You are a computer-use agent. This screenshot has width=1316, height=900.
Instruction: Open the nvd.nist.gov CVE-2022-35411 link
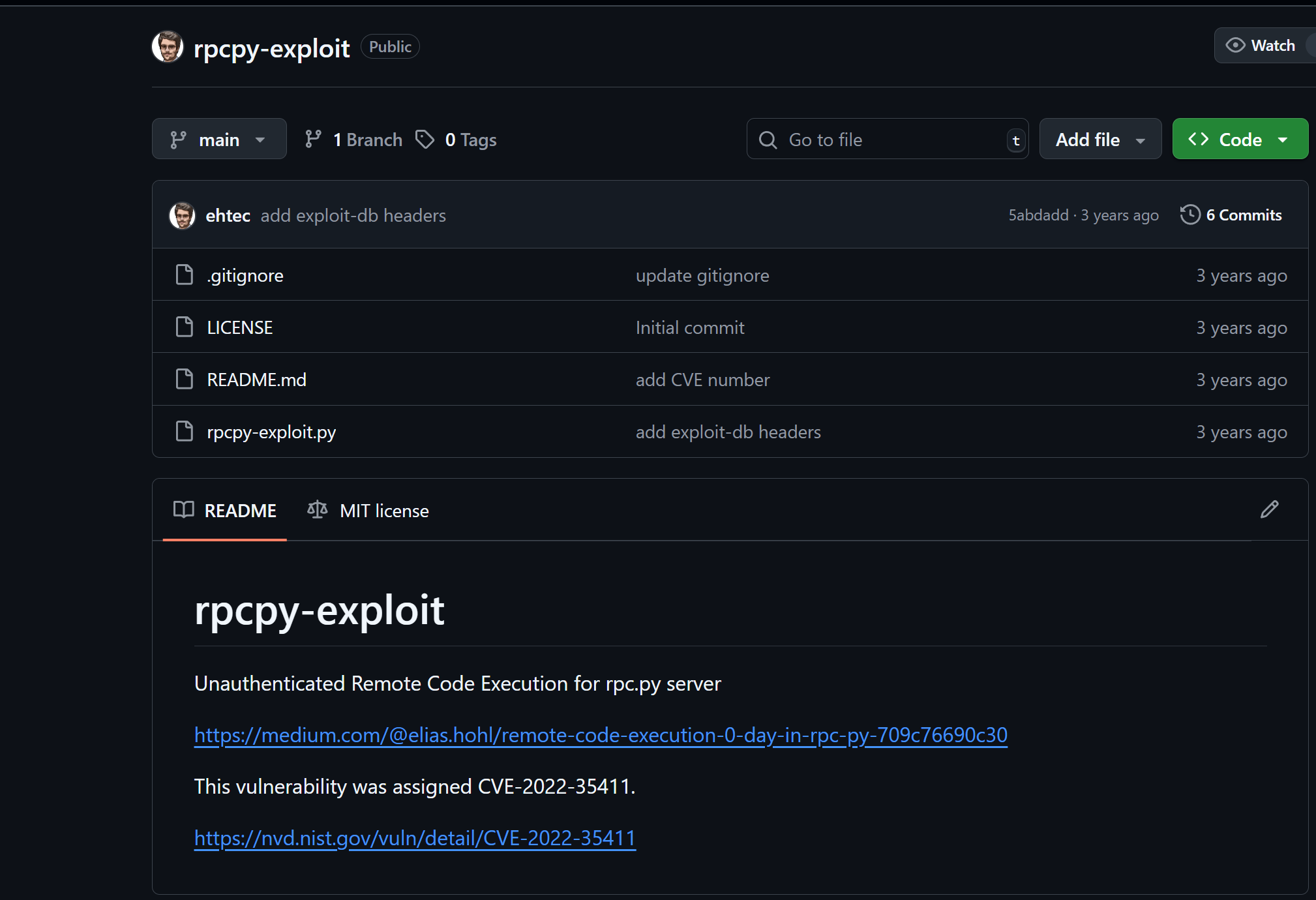click(415, 838)
